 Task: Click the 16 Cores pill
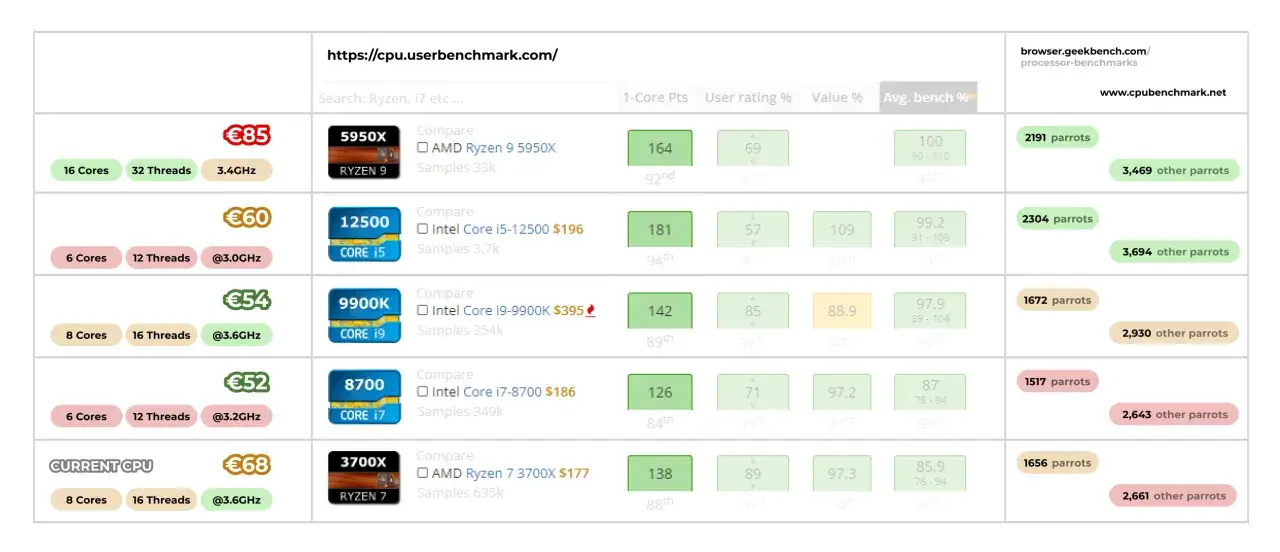pyautogui.click(x=86, y=170)
